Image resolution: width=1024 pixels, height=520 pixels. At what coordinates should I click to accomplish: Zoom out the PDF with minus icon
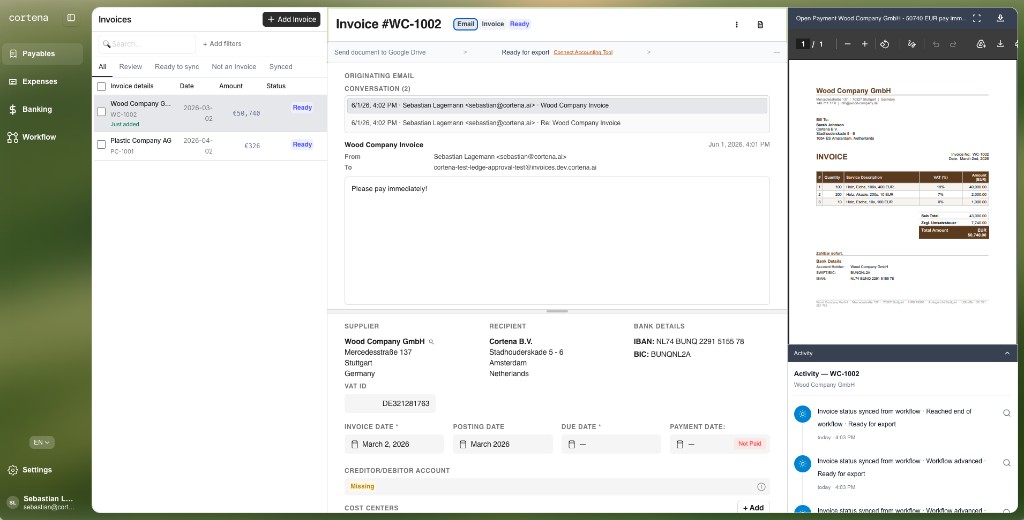pos(847,44)
